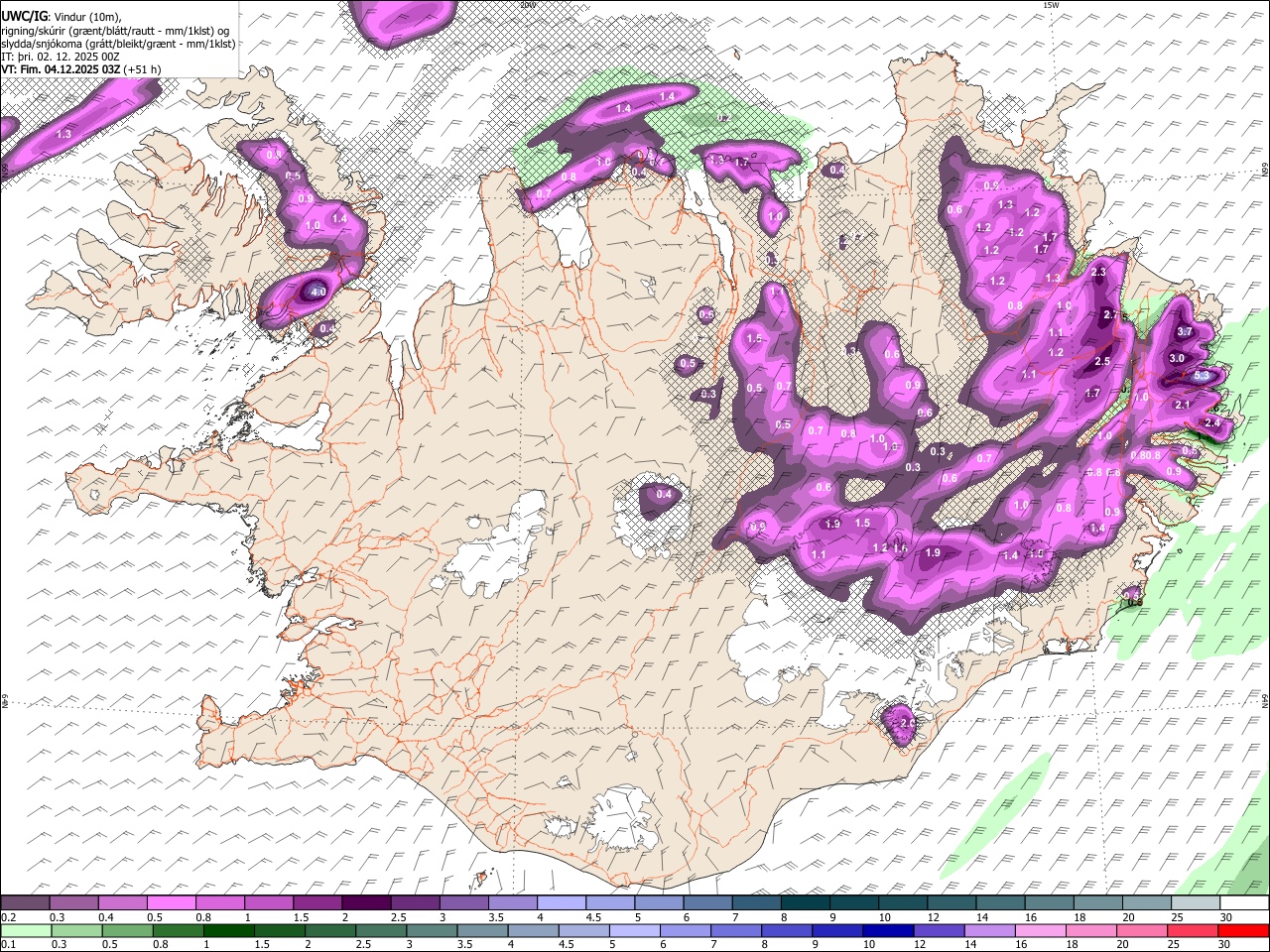This screenshot has width=1270, height=952.
Task: Pick the green-gray 2.5 swatch, lower legend row
Action: 380,930
